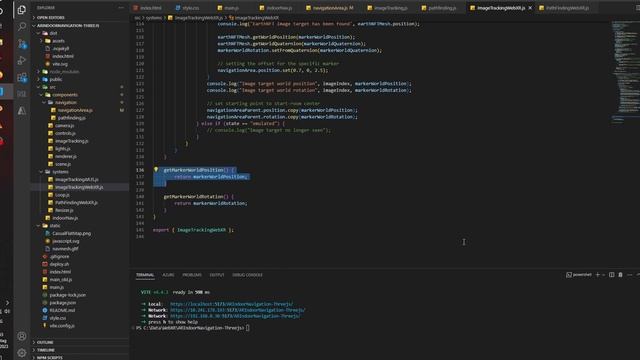
Task: Open the powershell terminal profile label
Action: pyautogui.click(x=579, y=275)
